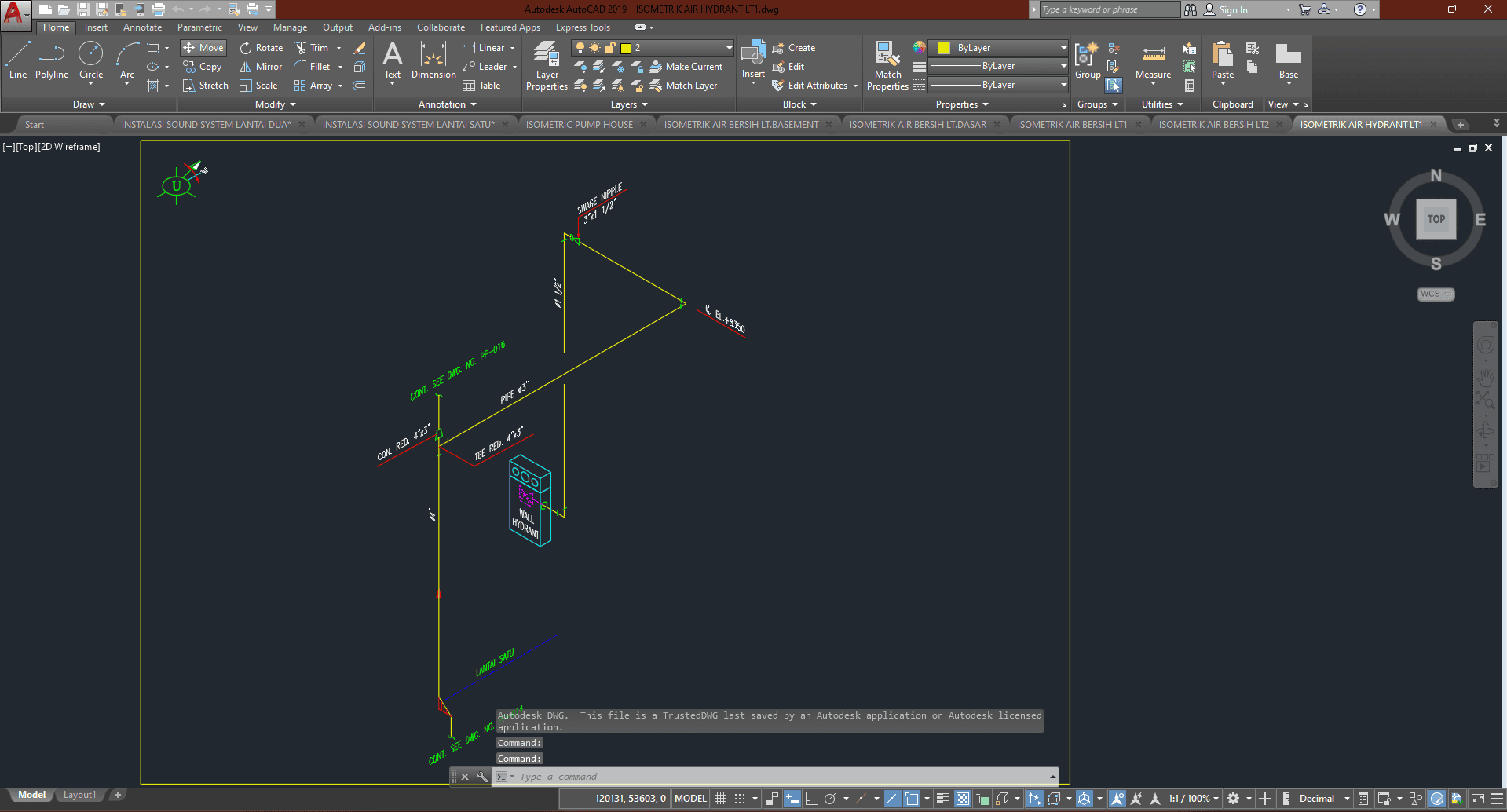Click the yellow ByLayer color swatch

[944, 48]
